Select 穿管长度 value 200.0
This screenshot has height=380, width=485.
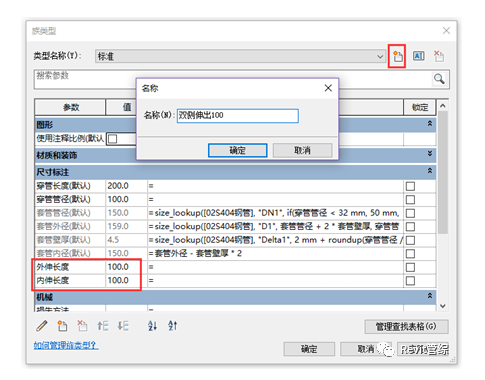tap(118, 186)
